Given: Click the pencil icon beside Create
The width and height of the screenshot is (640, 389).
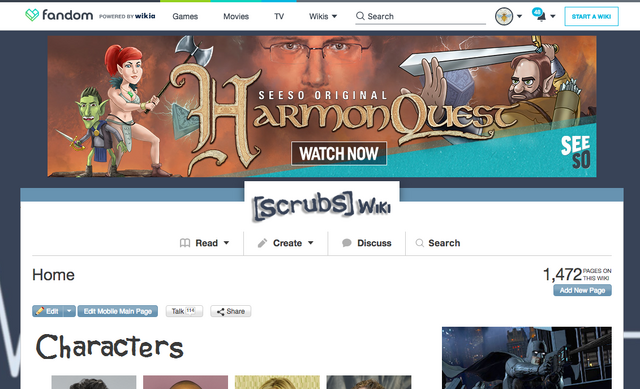Looking at the screenshot, I should [262, 243].
